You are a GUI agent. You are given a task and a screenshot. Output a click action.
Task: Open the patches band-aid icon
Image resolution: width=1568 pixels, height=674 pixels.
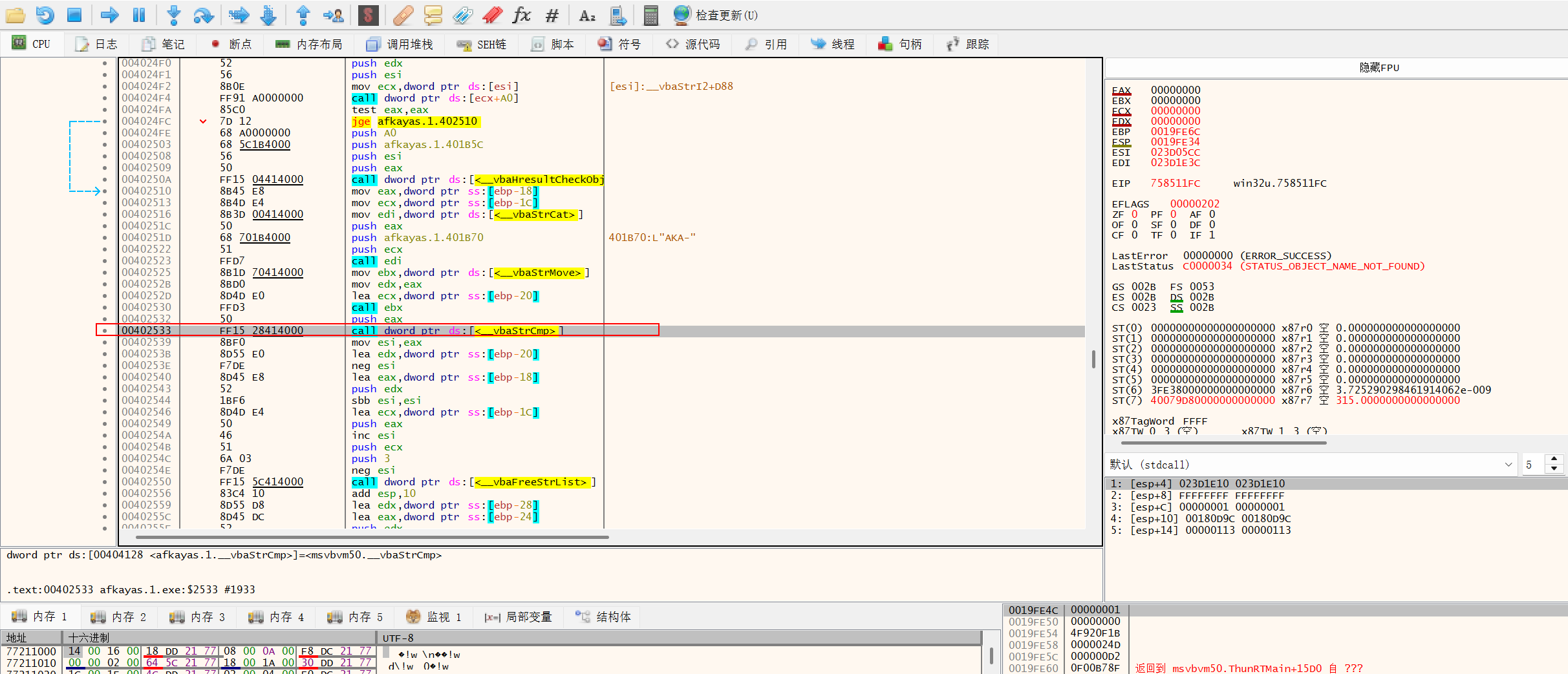pyautogui.click(x=403, y=15)
